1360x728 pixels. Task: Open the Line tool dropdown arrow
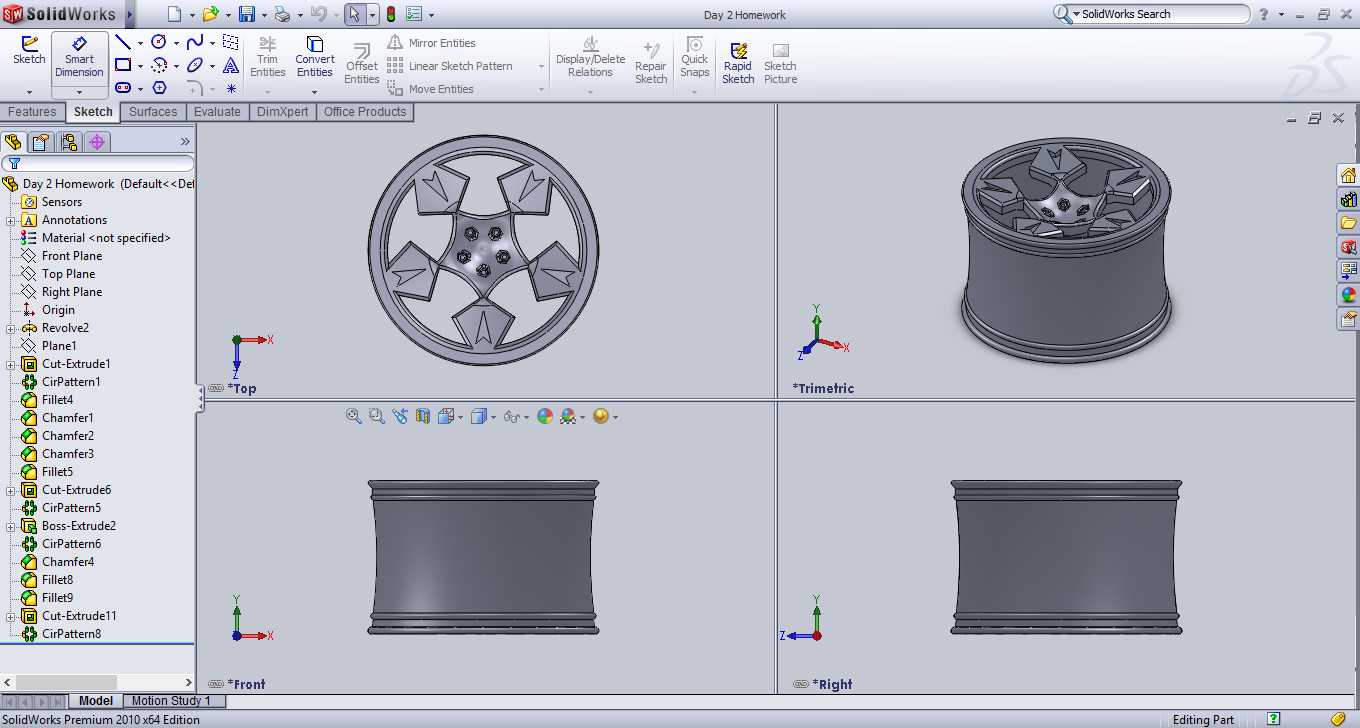(140, 43)
